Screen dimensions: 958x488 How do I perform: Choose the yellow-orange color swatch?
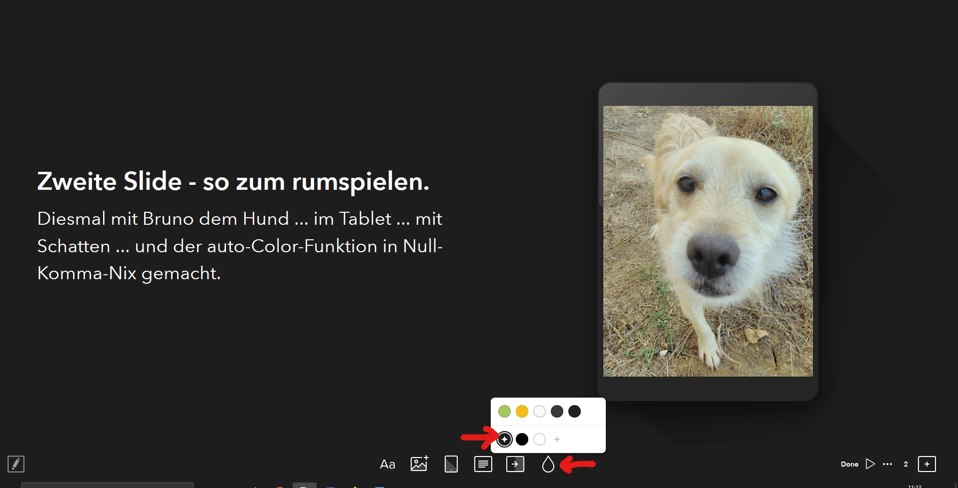(x=522, y=412)
